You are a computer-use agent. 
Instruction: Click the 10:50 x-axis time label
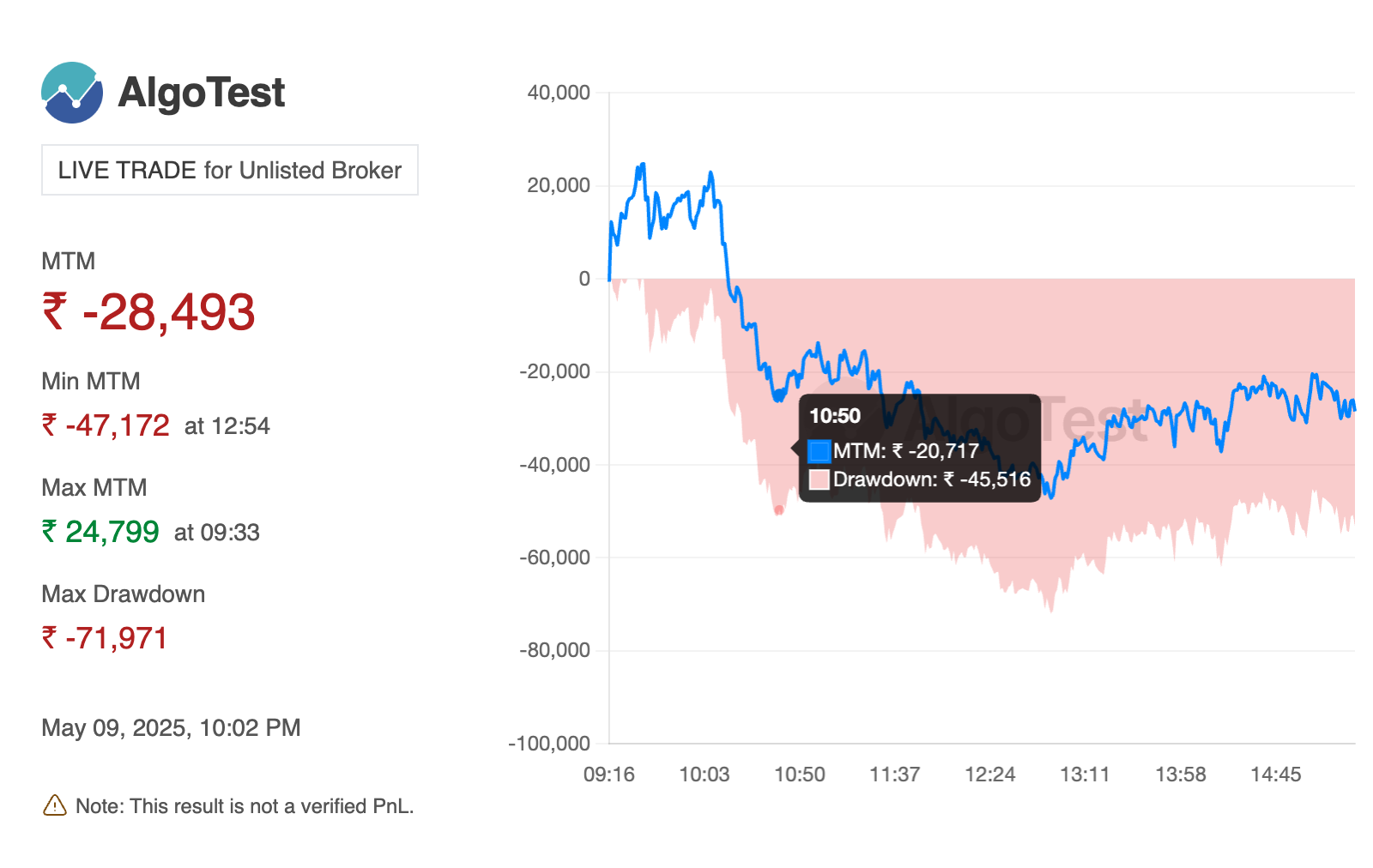799,775
